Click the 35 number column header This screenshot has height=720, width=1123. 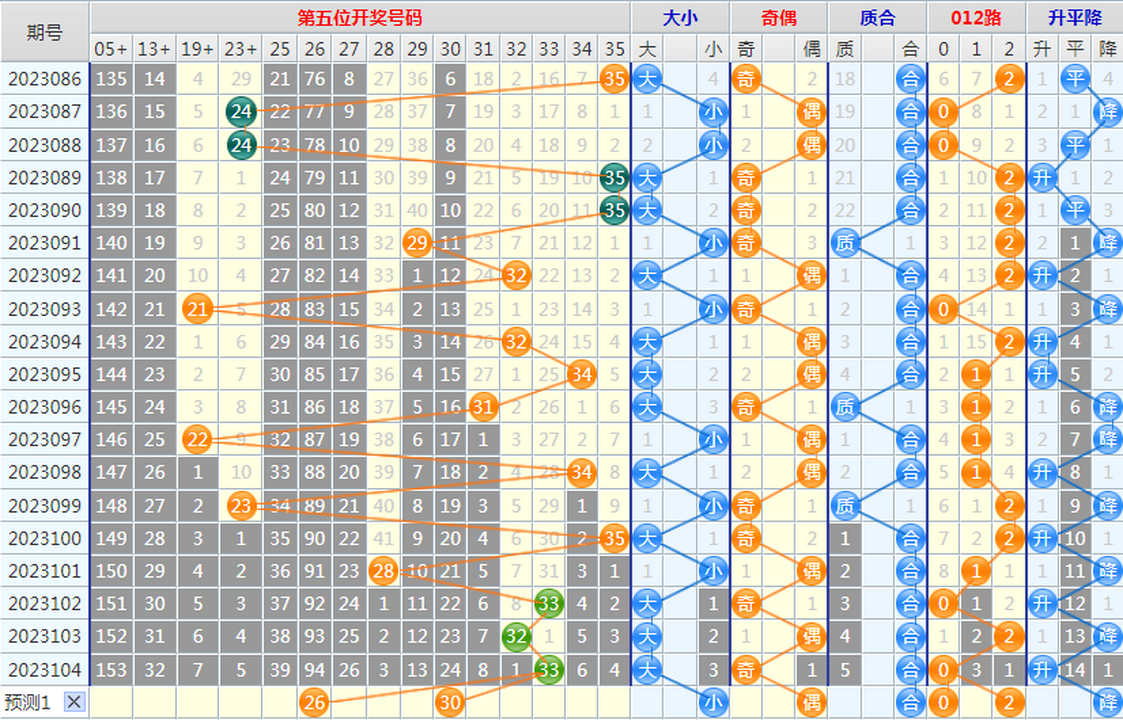click(614, 49)
